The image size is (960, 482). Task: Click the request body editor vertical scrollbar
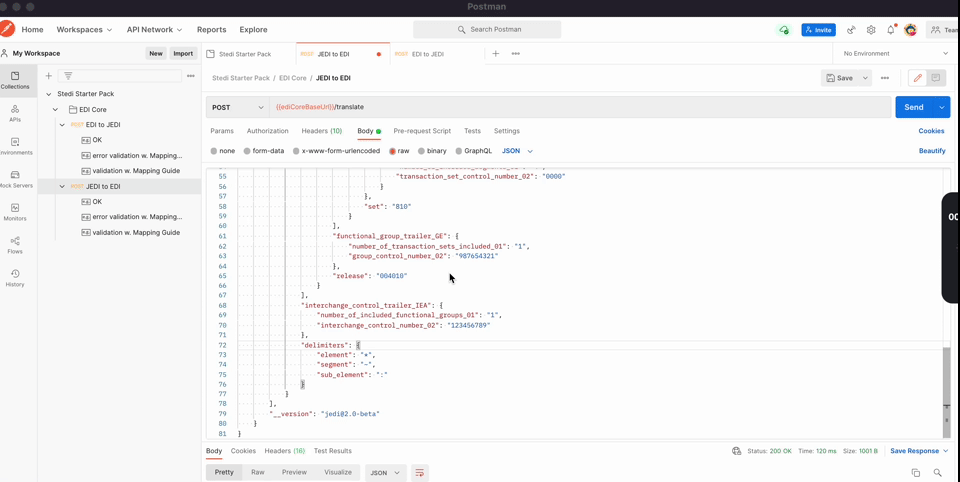pos(947,392)
